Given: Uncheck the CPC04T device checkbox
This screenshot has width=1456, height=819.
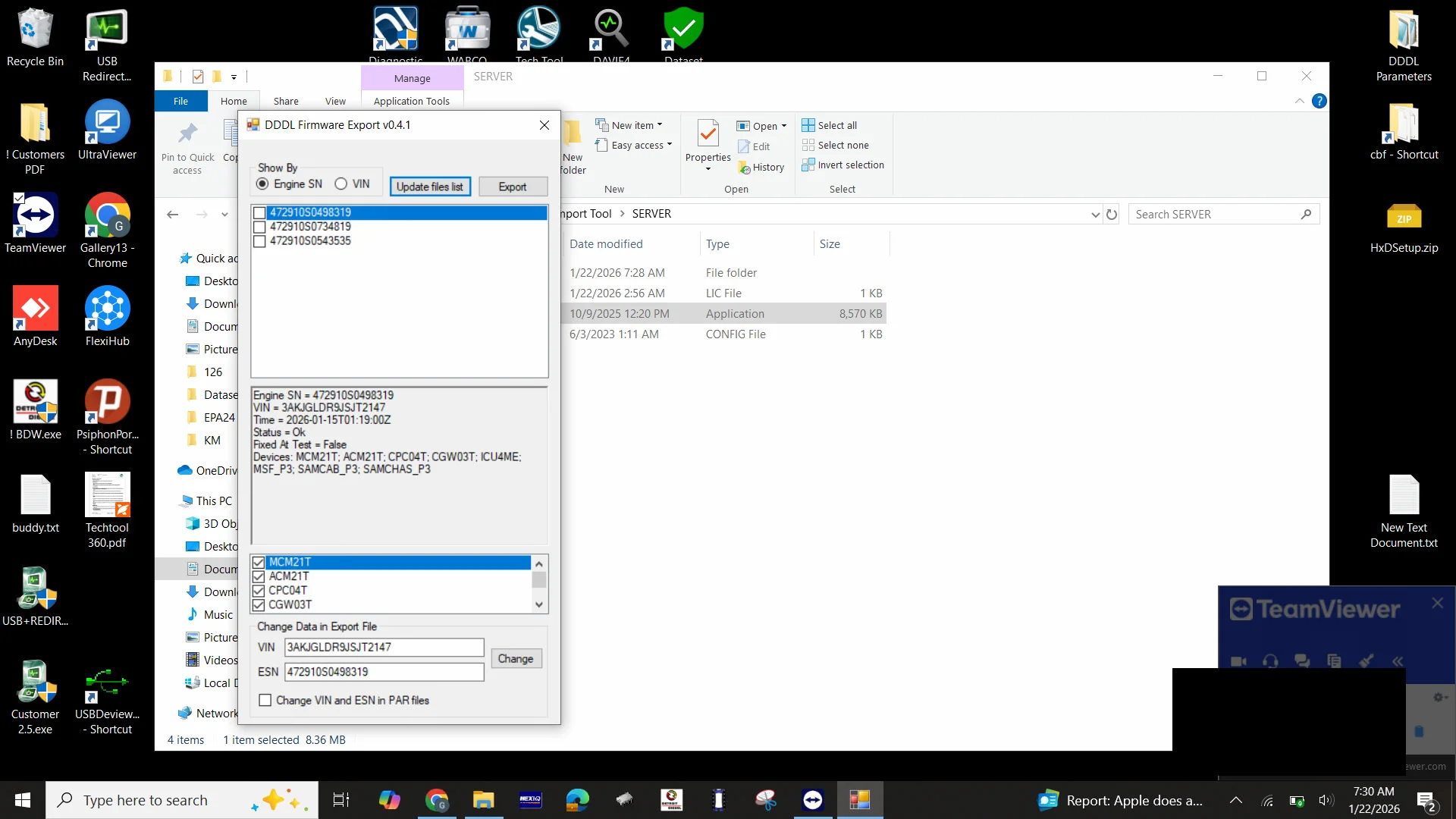Looking at the screenshot, I should coord(259,591).
